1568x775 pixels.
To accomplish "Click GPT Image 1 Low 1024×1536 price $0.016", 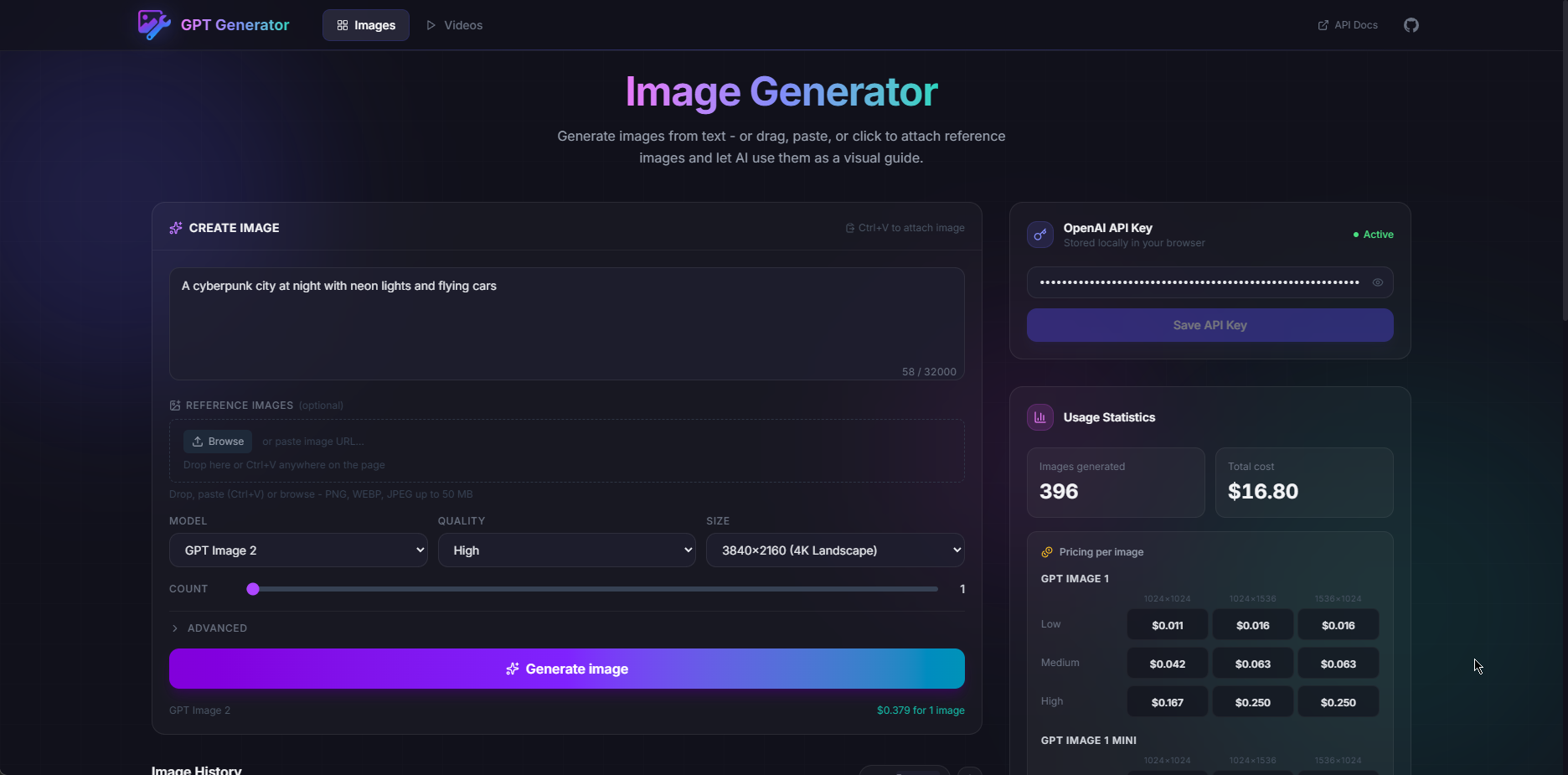I will (x=1253, y=625).
